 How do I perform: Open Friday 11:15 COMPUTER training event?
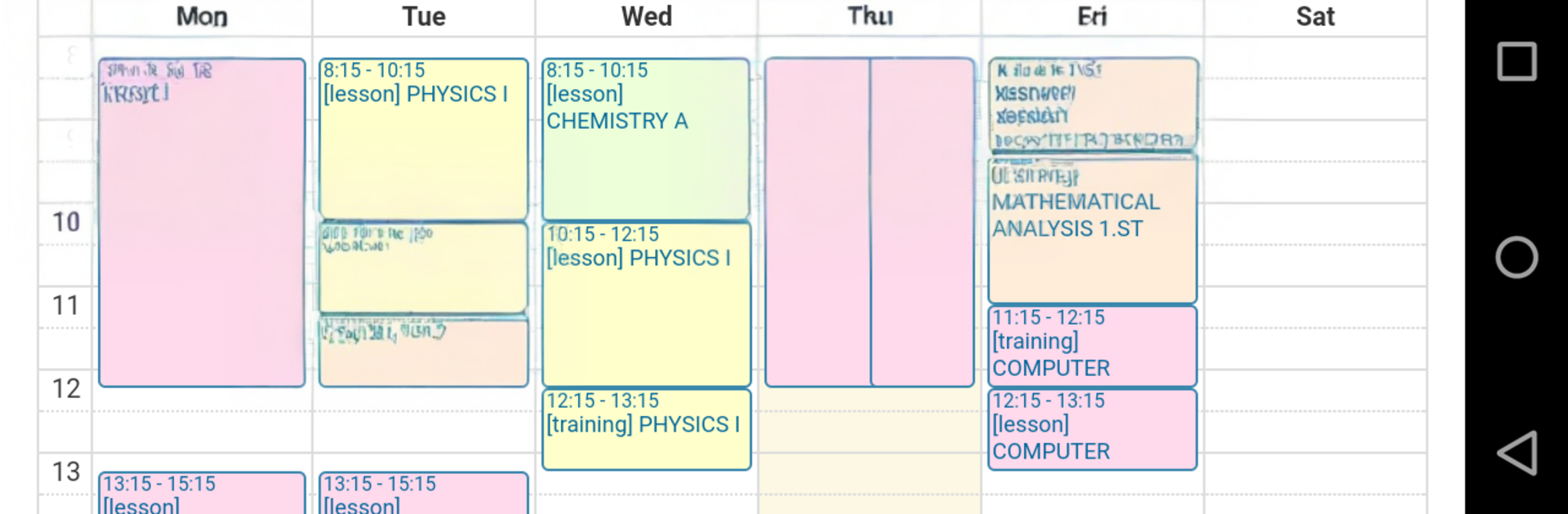(1092, 345)
